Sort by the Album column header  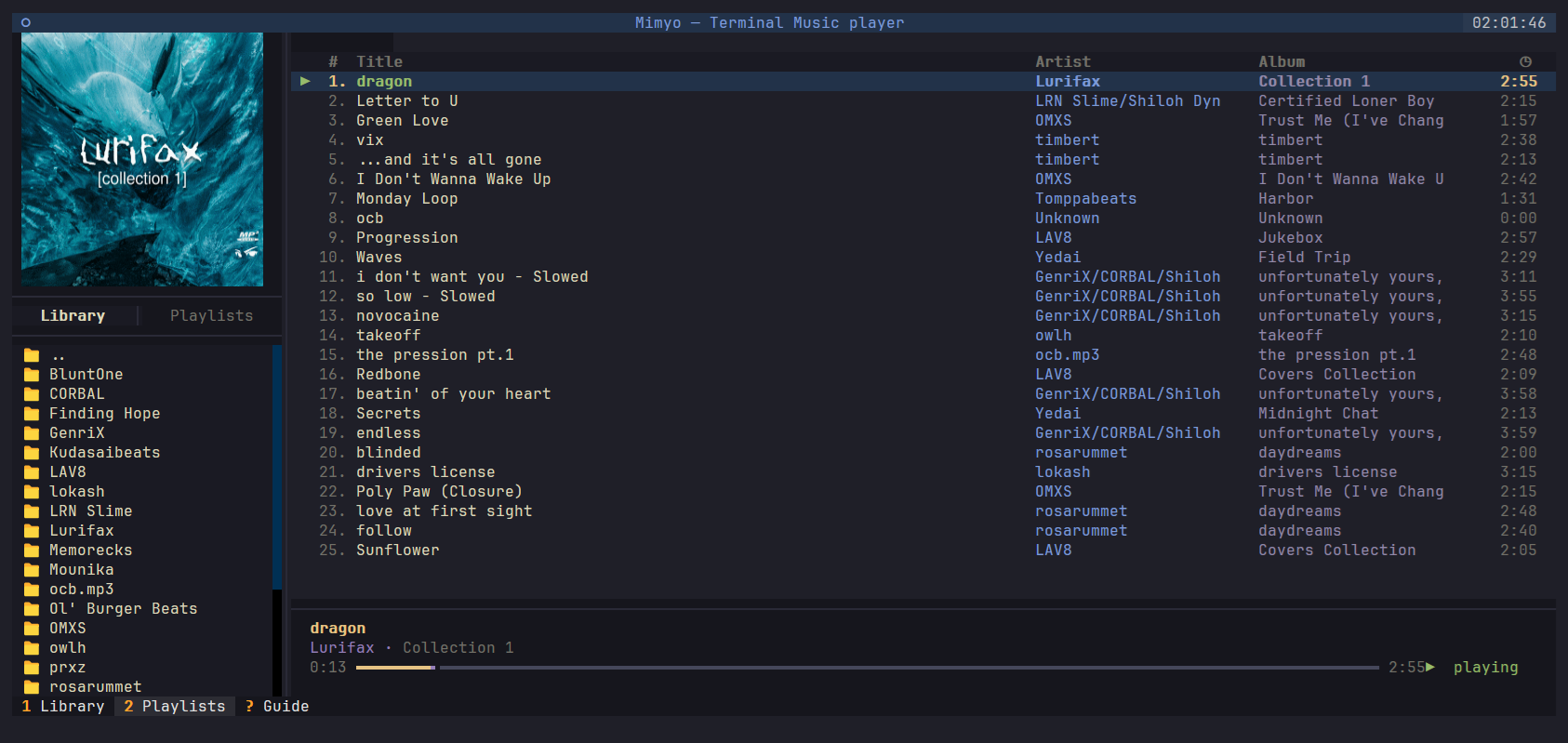click(1282, 61)
